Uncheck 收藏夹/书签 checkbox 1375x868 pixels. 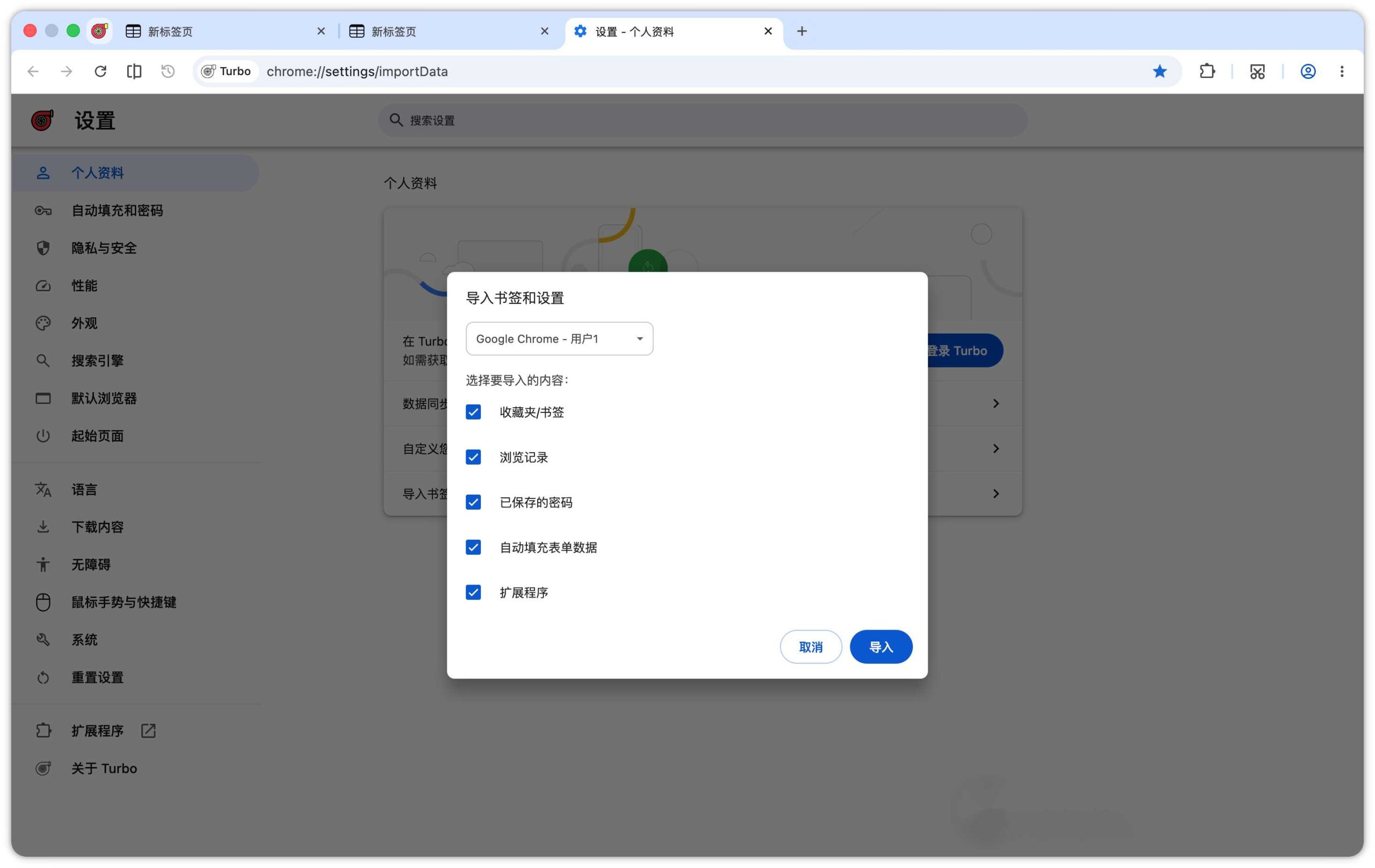473,413
